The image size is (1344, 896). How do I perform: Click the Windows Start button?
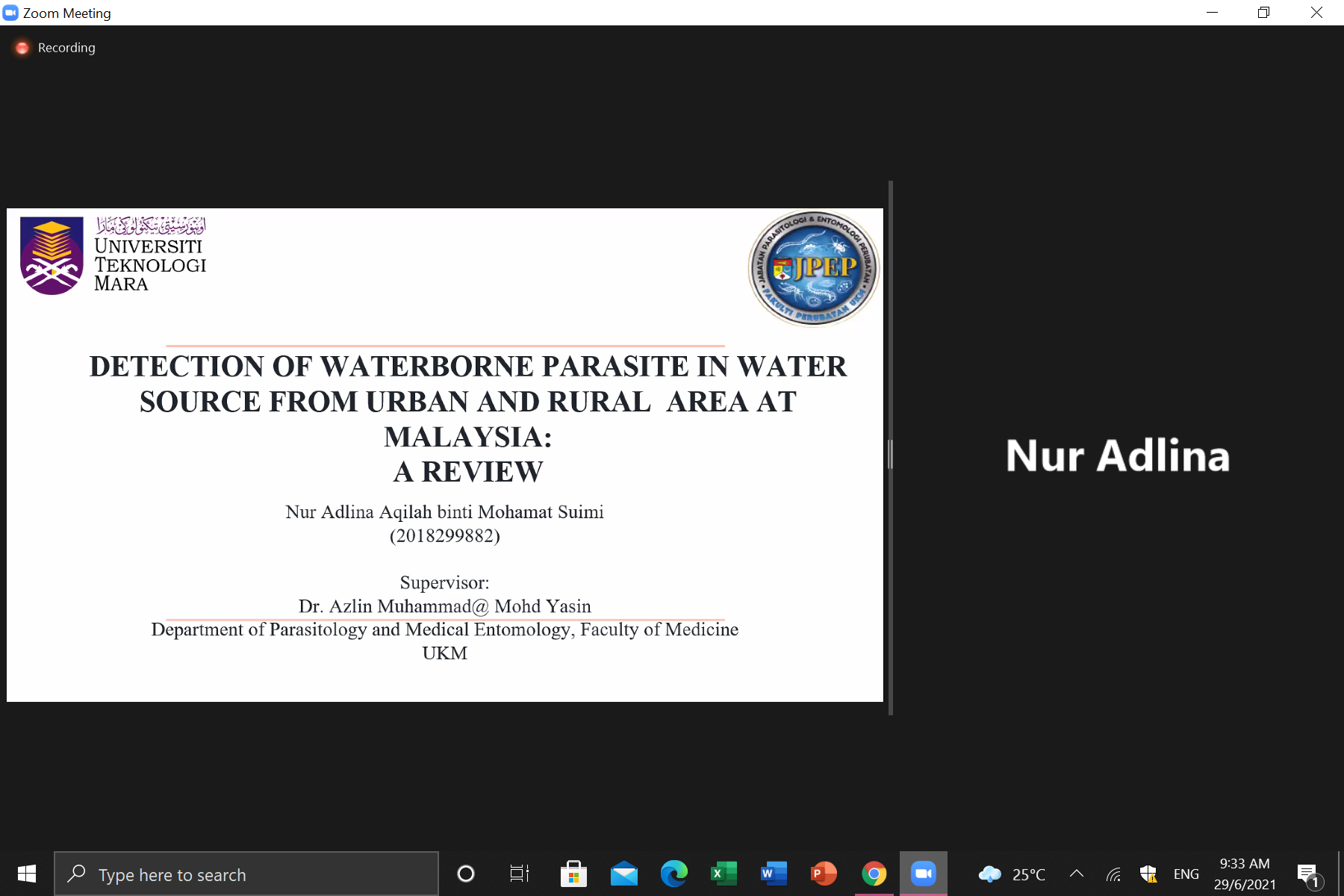point(27,874)
